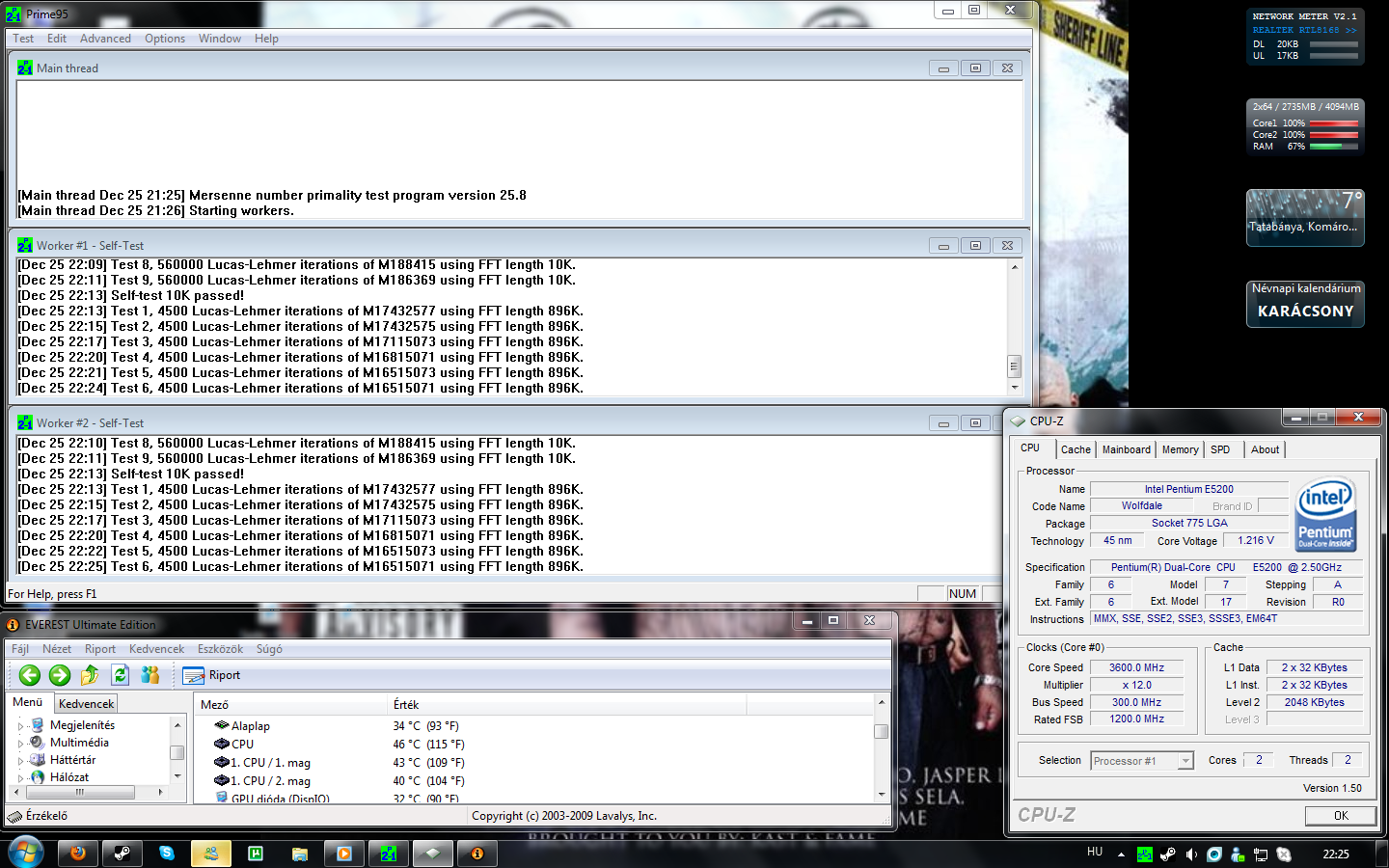
Task: Click the RAM 67% usage bar in gadget
Action: [1333, 147]
